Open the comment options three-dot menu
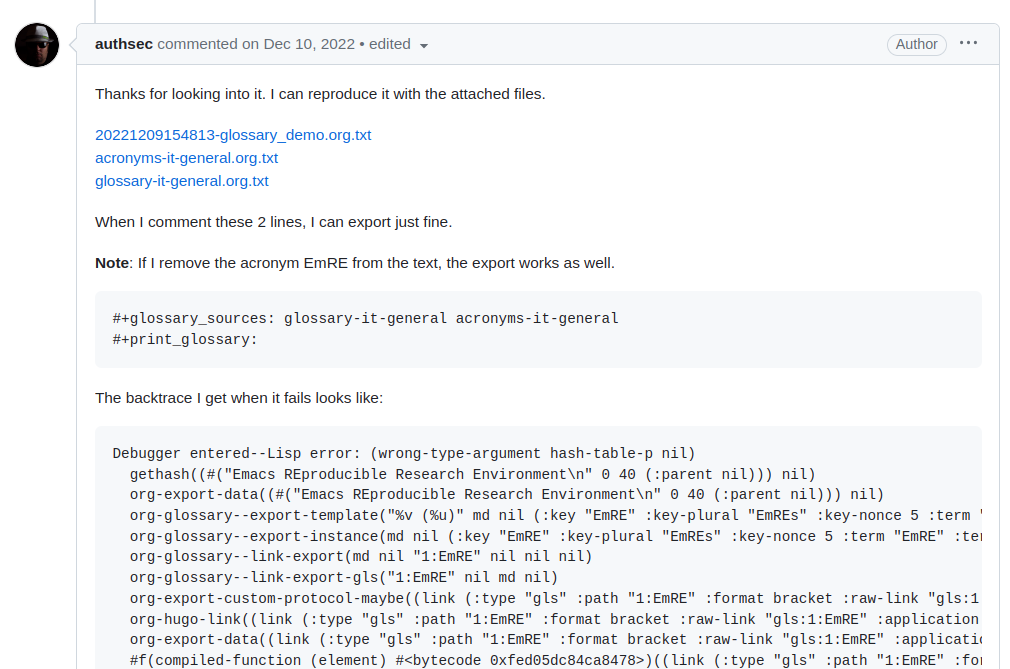Image resolution: width=1010 pixels, height=669 pixels. tap(968, 43)
